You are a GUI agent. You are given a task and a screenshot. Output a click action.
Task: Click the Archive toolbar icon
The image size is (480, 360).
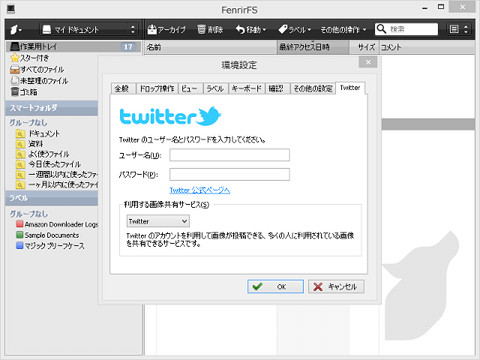pos(166,29)
